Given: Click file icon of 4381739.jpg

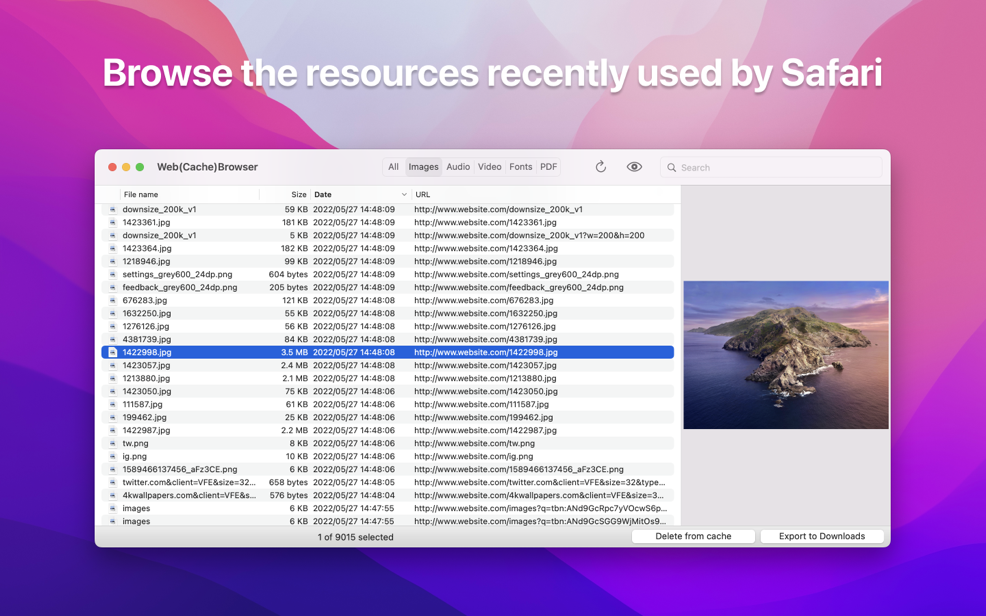Looking at the screenshot, I should [x=113, y=339].
